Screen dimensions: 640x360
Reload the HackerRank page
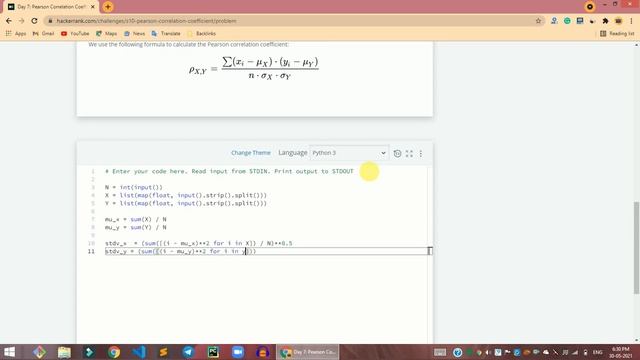click(x=34, y=21)
